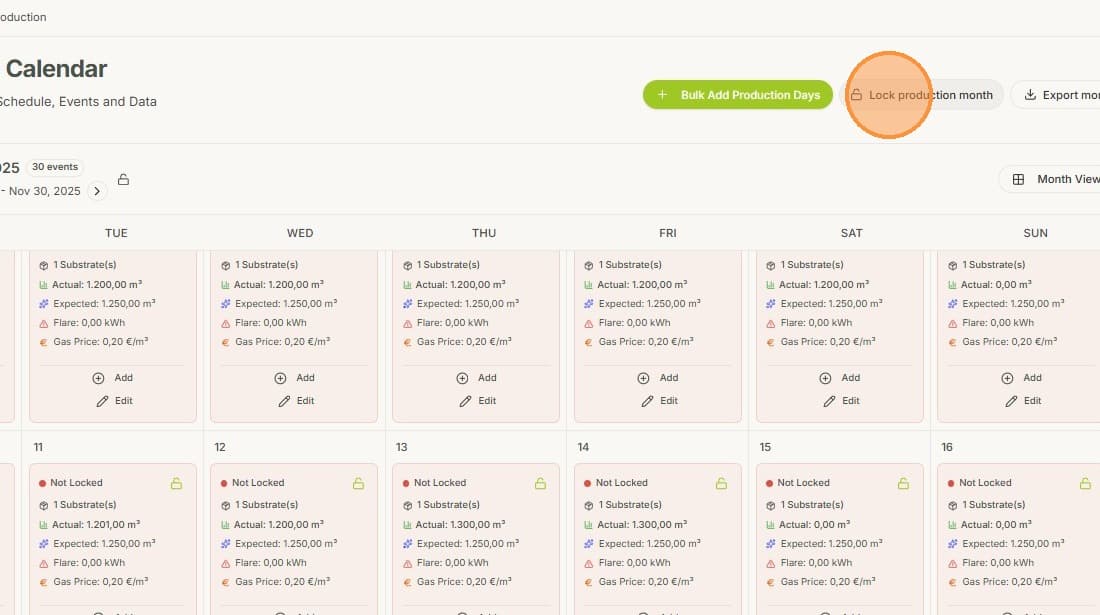
Task: Select the SUN column header
Action: coord(1035,233)
